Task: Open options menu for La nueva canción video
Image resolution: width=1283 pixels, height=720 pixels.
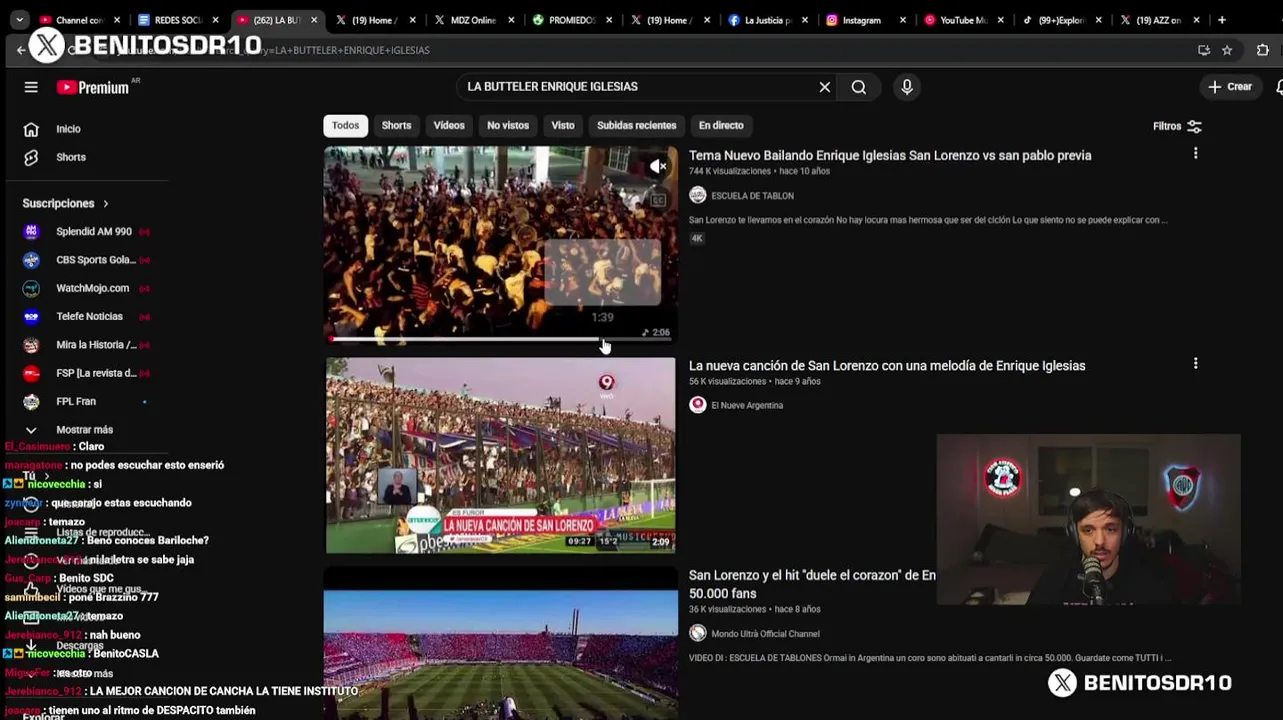Action: pos(1195,364)
